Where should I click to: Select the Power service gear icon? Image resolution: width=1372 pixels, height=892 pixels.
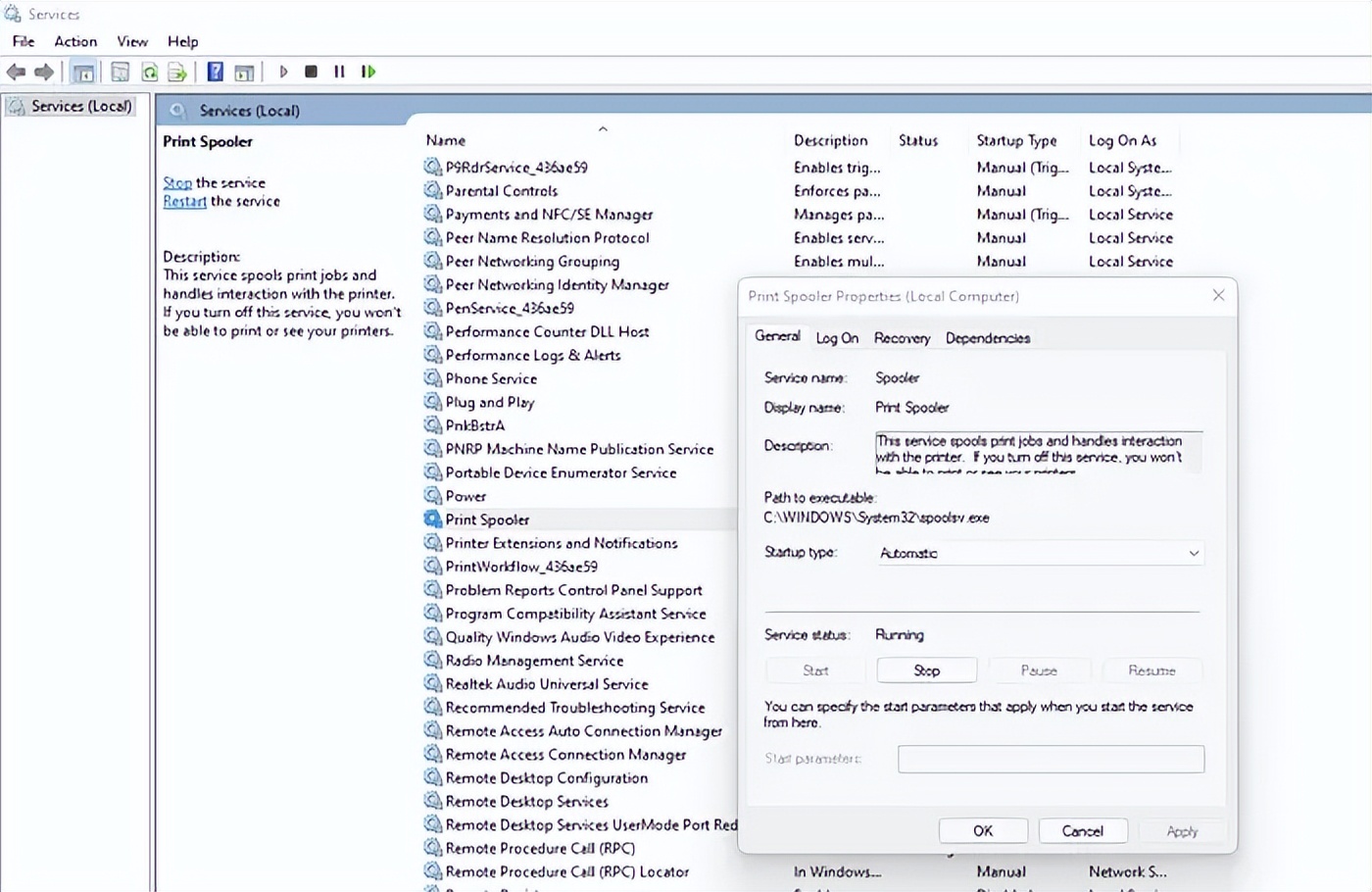tap(432, 496)
